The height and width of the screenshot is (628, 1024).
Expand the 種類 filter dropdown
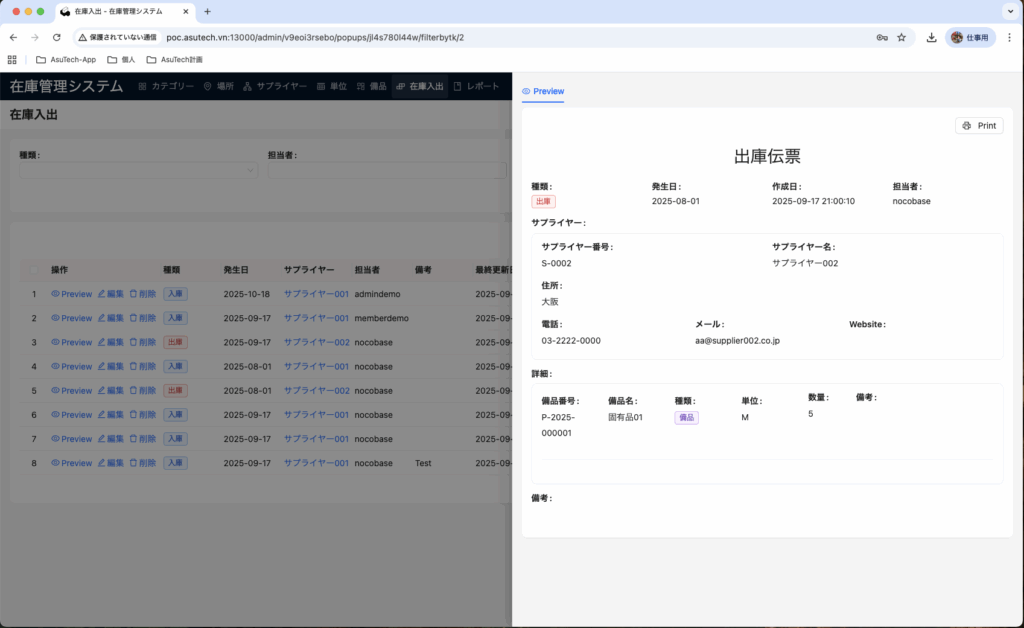click(138, 171)
